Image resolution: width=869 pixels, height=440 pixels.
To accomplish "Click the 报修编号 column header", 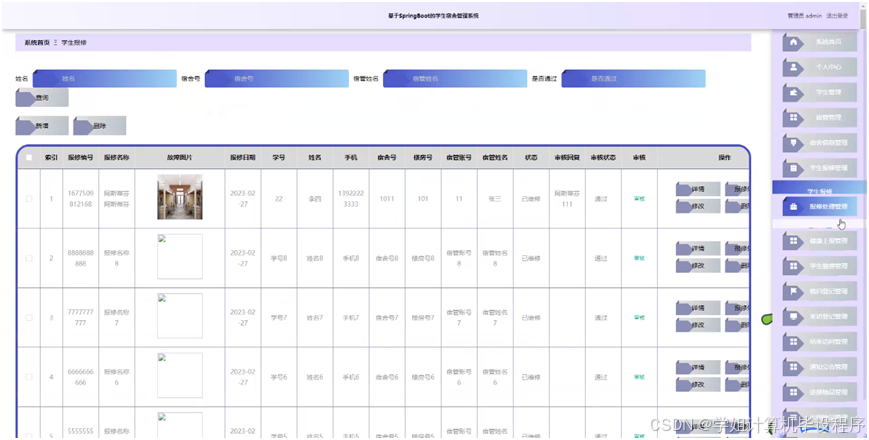I will (81, 157).
